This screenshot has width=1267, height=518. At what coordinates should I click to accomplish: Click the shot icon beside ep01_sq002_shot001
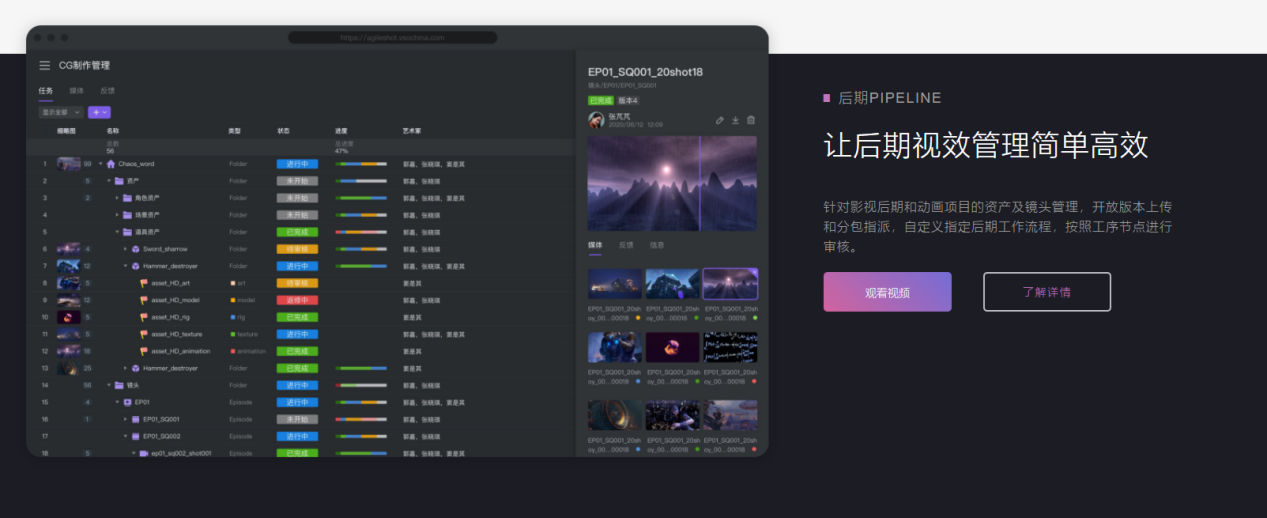(x=144, y=453)
